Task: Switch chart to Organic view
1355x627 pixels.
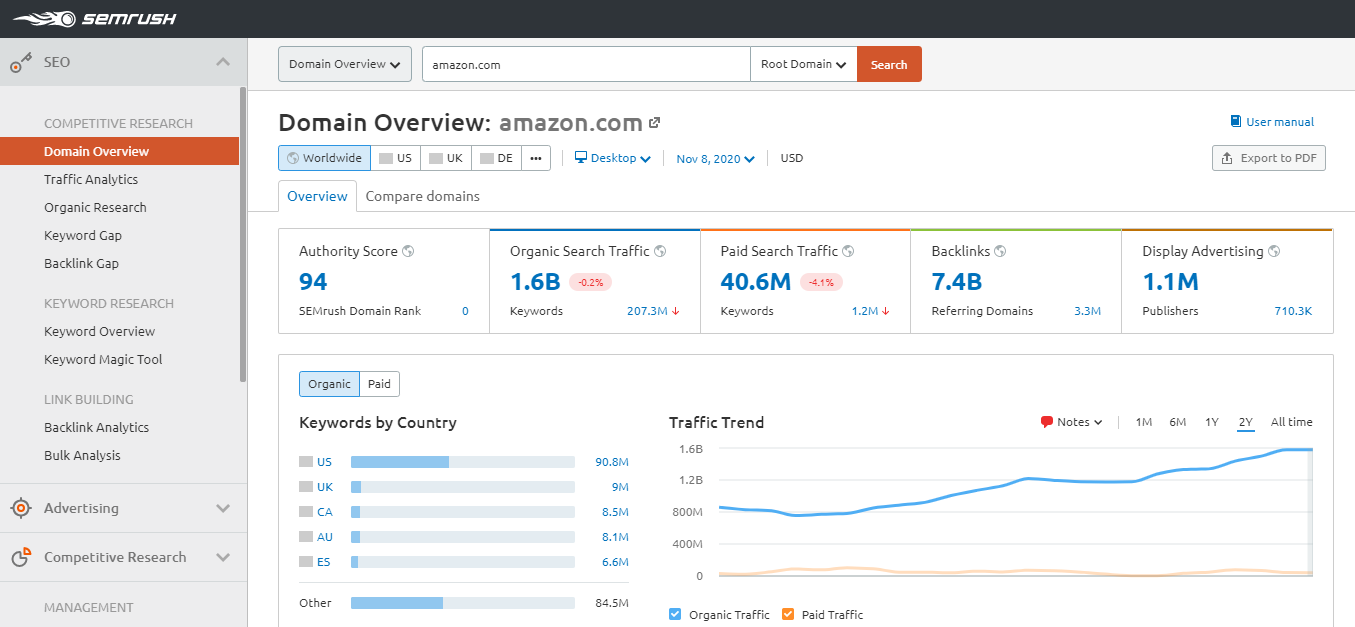Action: (x=329, y=384)
